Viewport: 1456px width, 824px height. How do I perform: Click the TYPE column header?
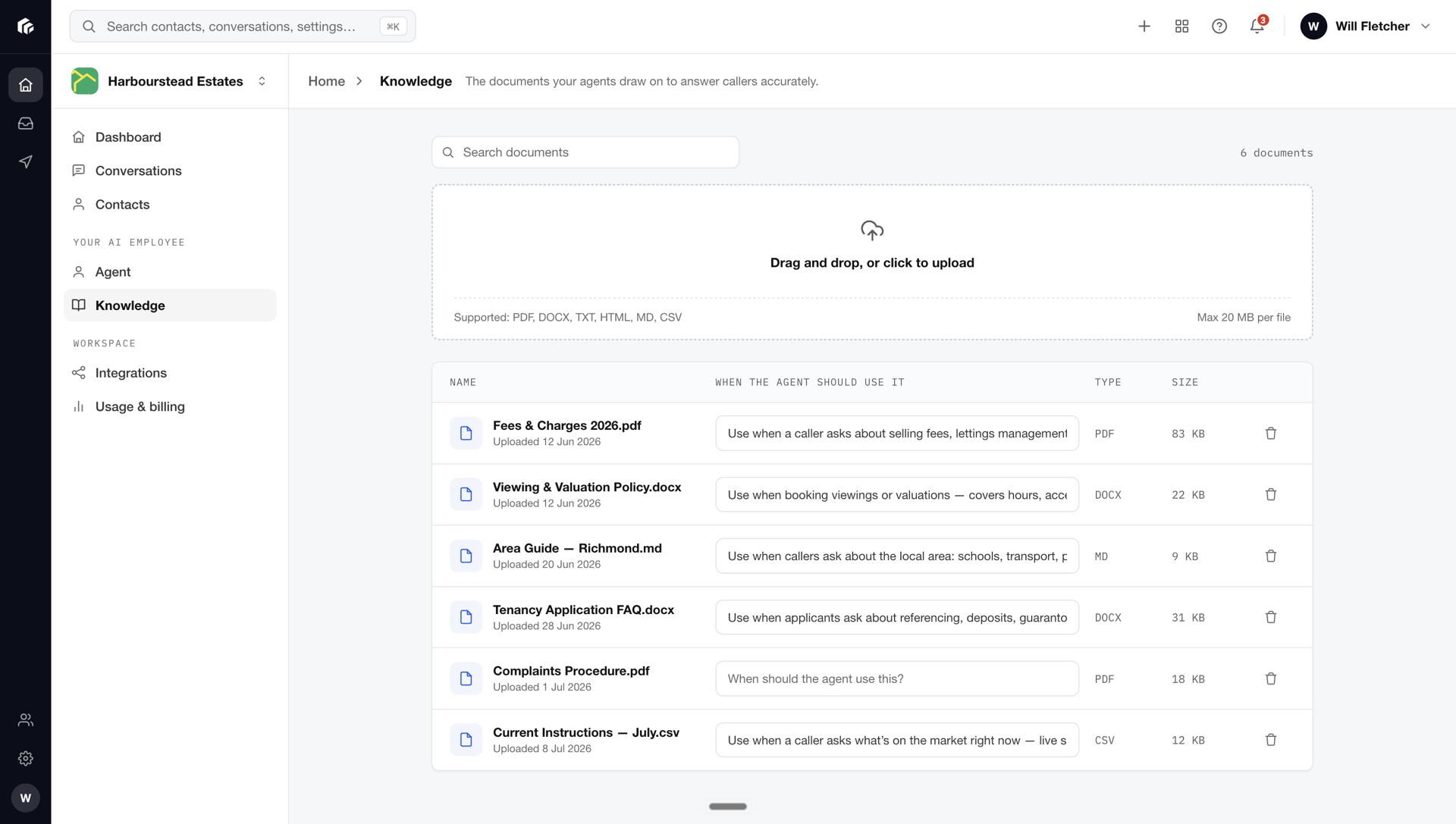tap(1107, 383)
